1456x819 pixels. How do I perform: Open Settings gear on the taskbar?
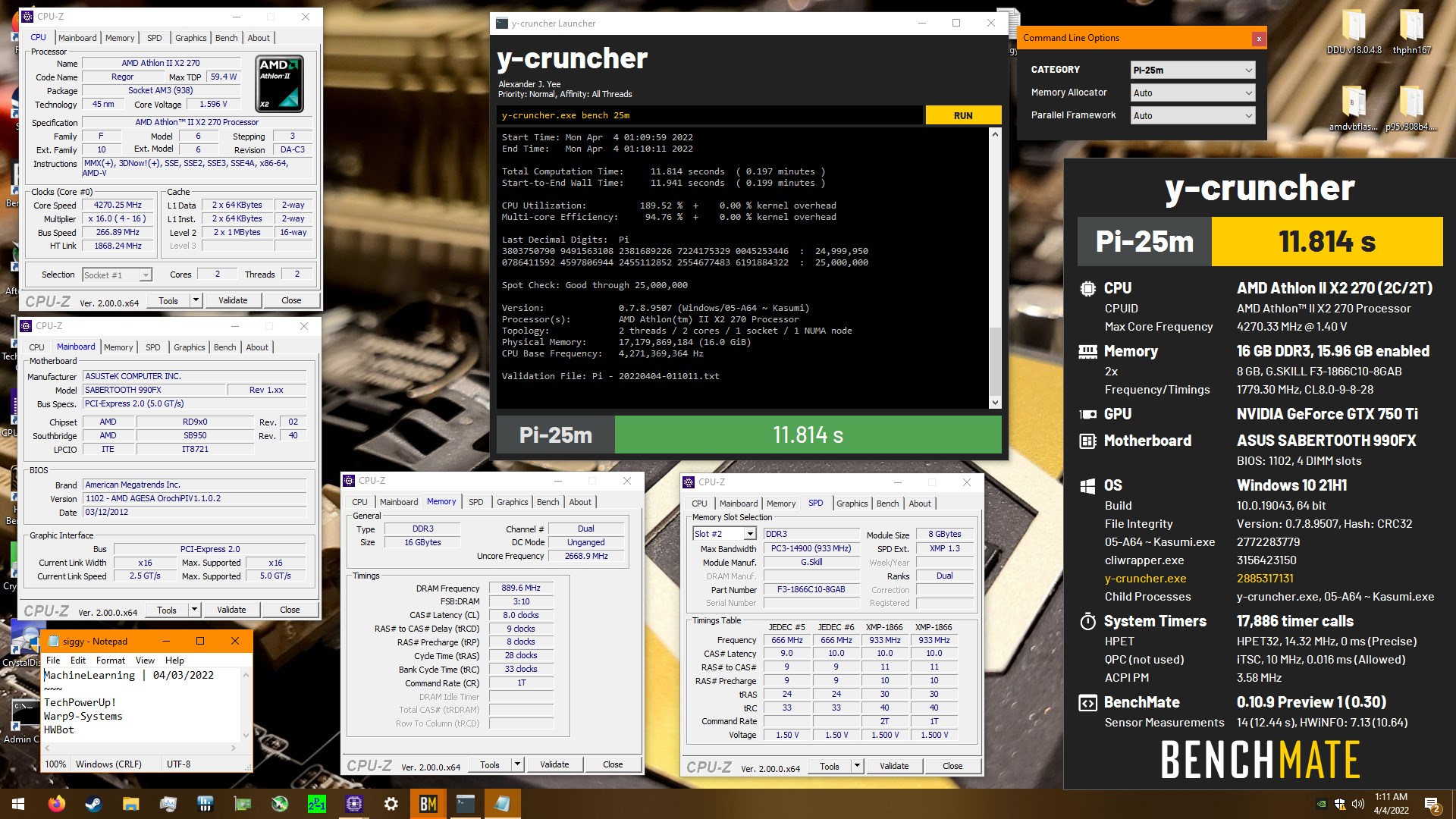(x=391, y=804)
